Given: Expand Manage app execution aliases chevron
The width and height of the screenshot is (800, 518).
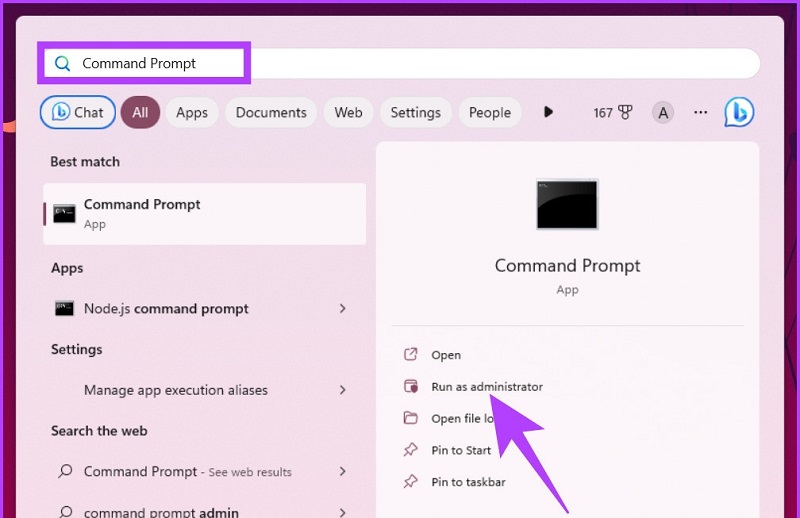Looking at the screenshot, I should (x=342, y=390).
